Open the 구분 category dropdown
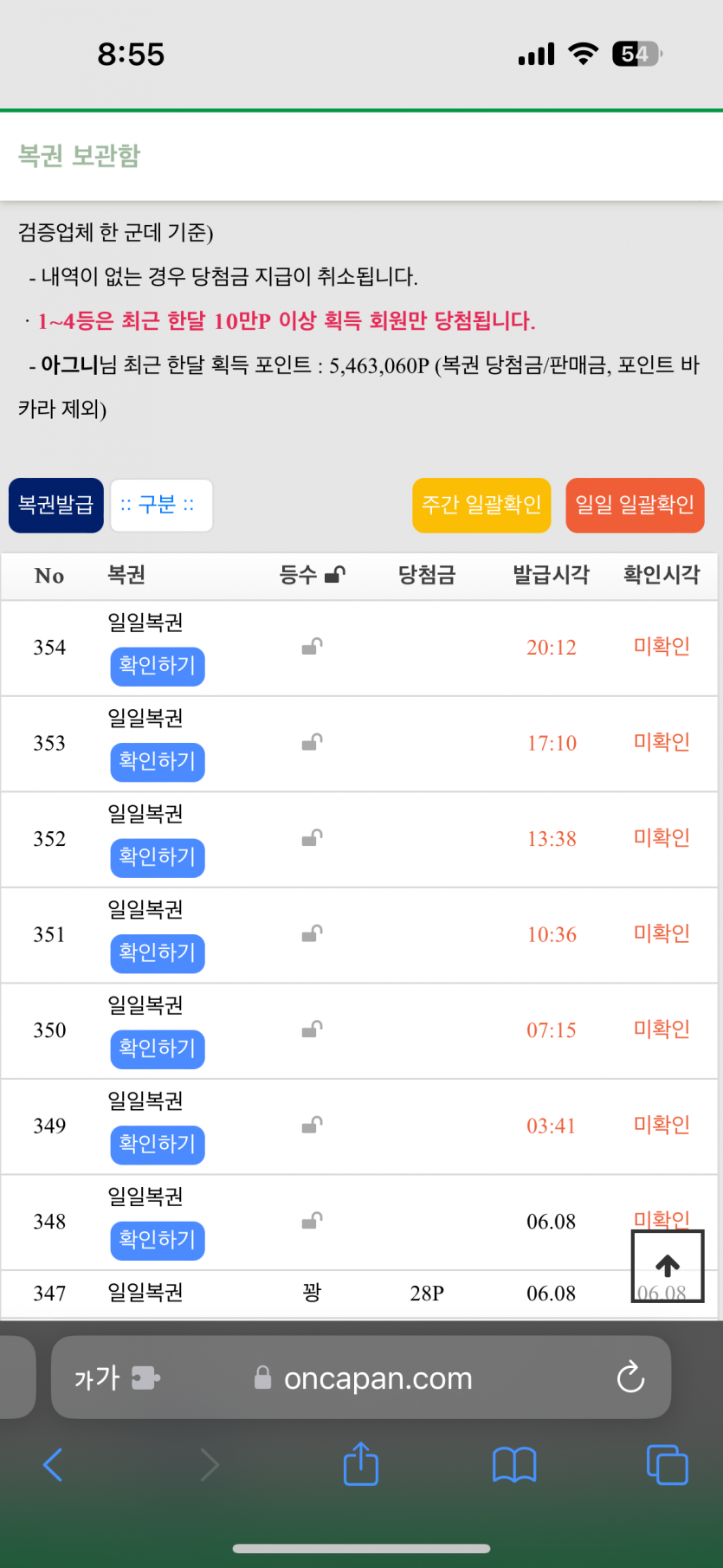 161,506
